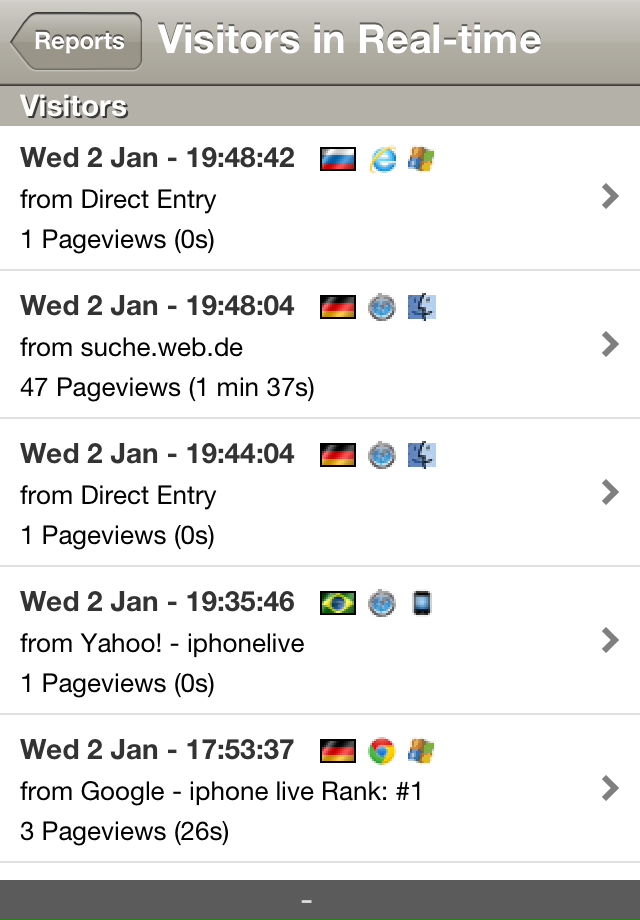Screen dimensions: 640x920
Task: Open the Yahoo! iphonelive visit chevron
Action: (611, 640)
